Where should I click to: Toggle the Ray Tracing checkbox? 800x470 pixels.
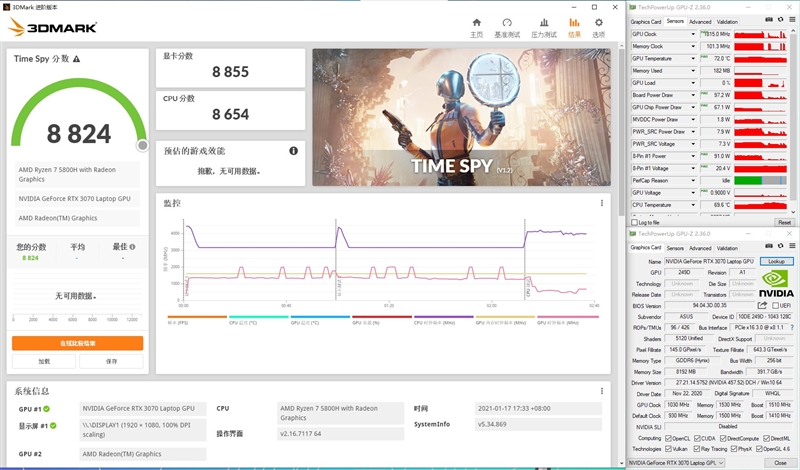click(697, 449)
